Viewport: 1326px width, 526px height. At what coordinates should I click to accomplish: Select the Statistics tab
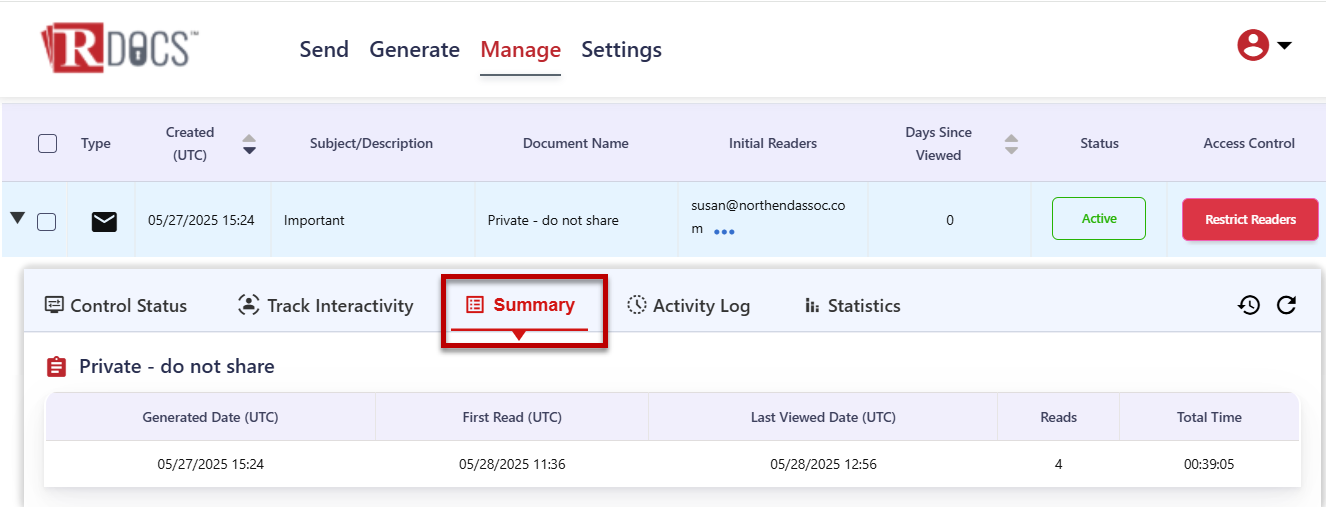tap(852, 306)
